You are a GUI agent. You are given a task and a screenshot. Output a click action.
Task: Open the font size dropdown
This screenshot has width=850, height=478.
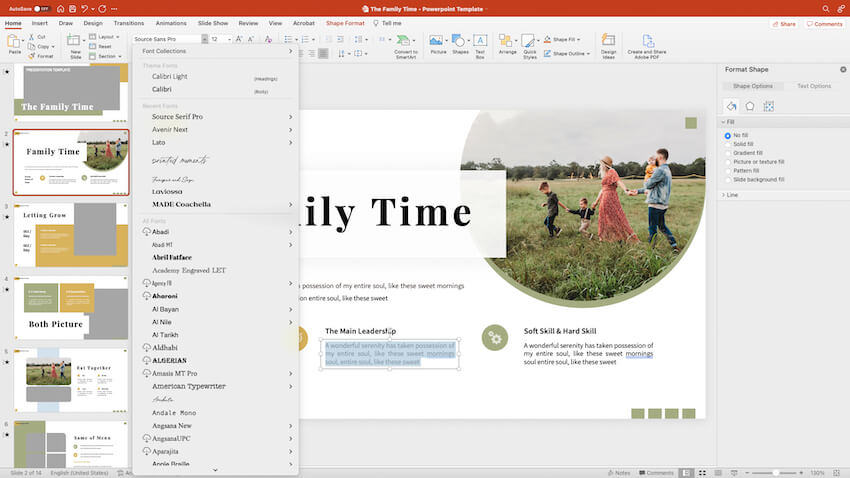[228, 39]
